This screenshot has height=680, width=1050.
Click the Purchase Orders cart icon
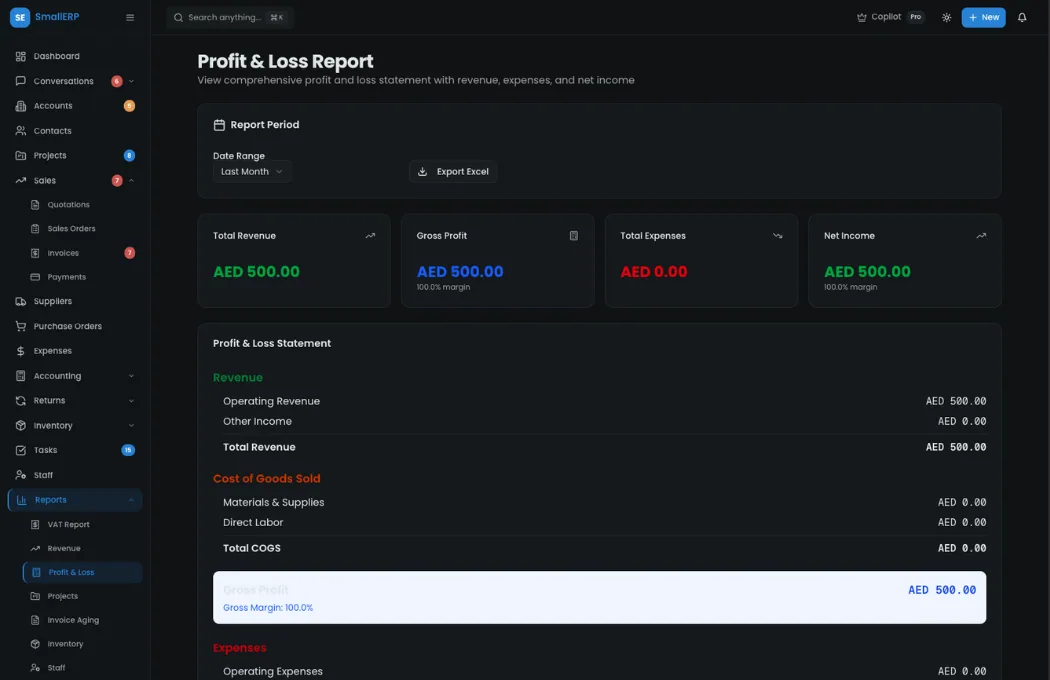[x=21, y=326]
